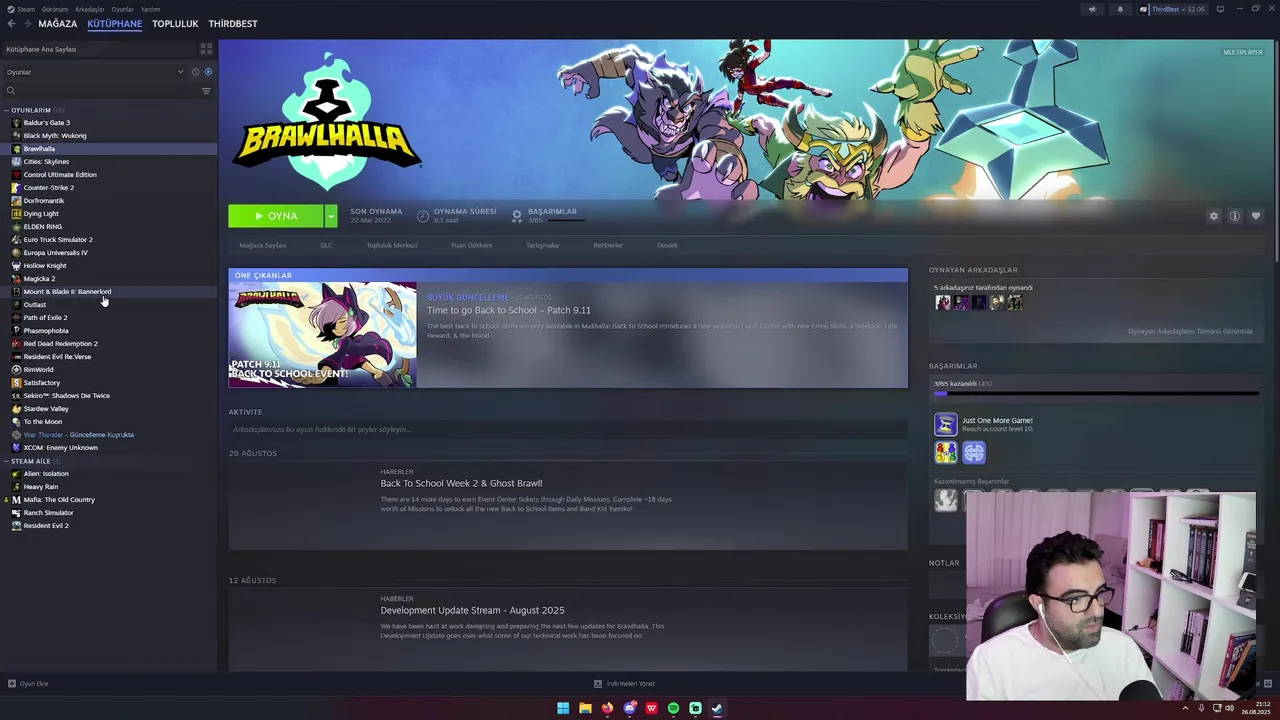Go back with the left arrow

point(11,23)
